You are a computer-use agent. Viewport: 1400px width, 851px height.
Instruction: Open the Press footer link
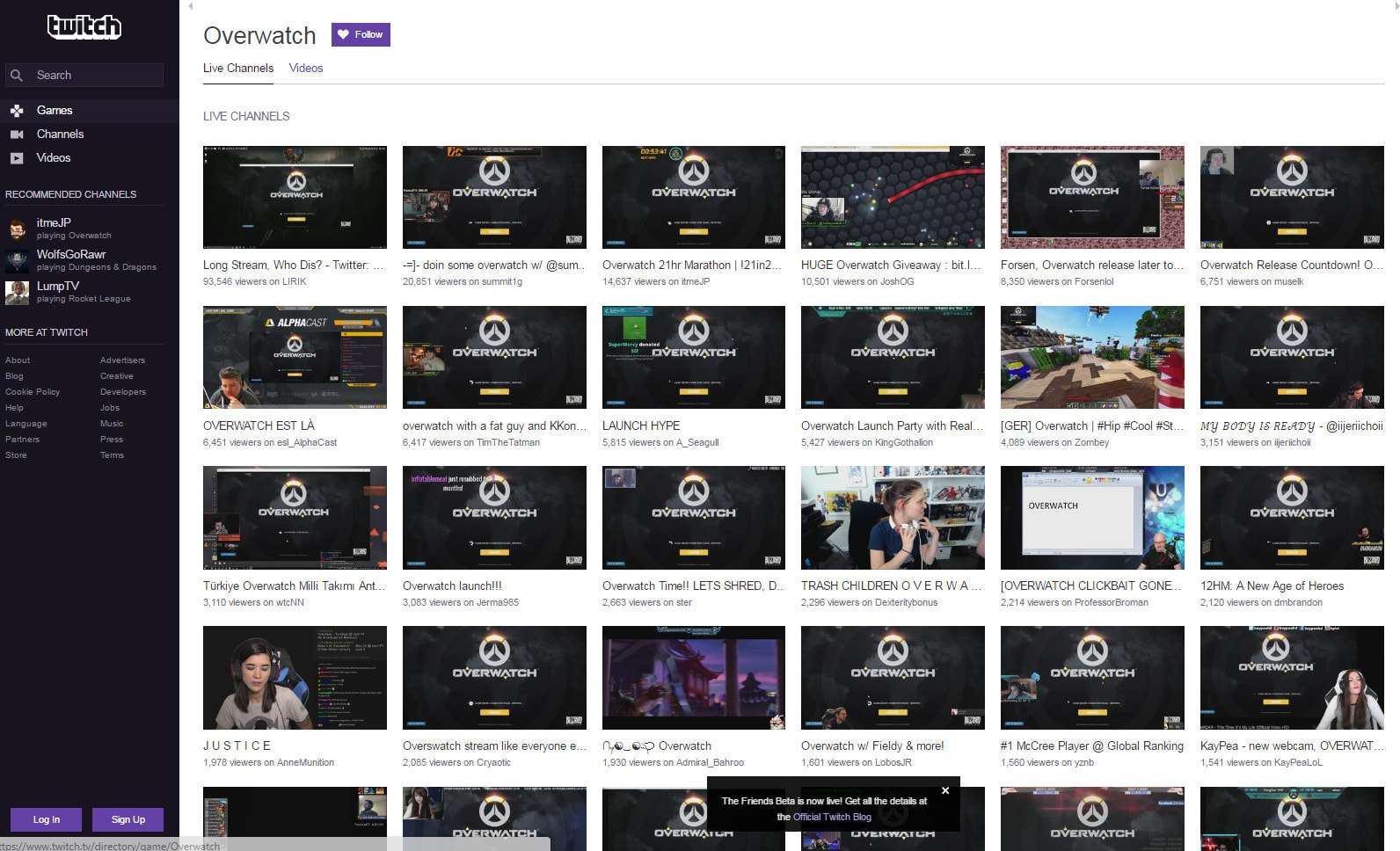point(112,440)
